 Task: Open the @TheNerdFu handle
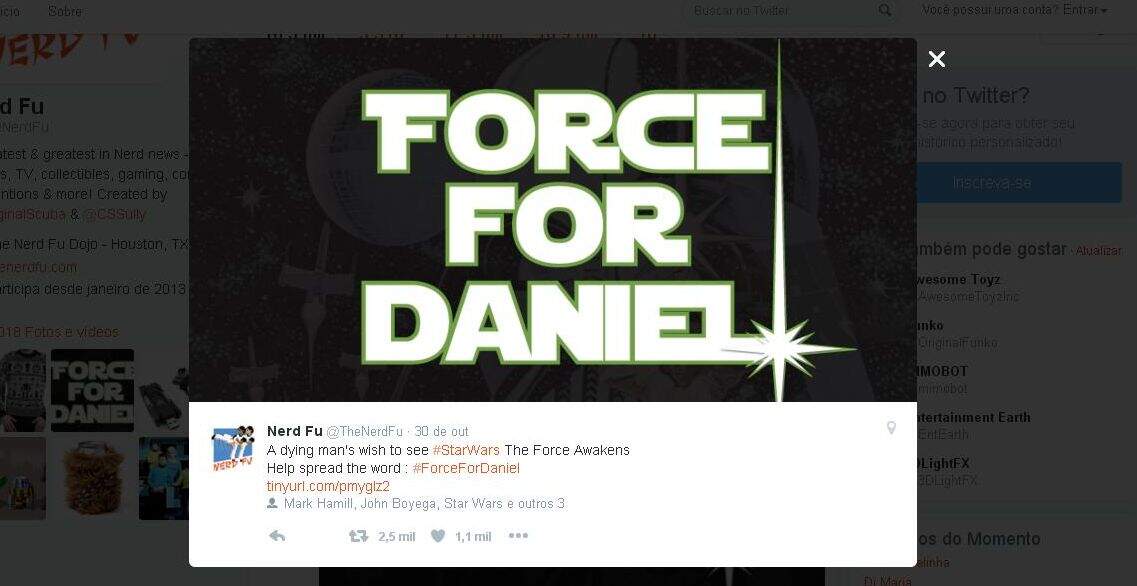point(364,432)
